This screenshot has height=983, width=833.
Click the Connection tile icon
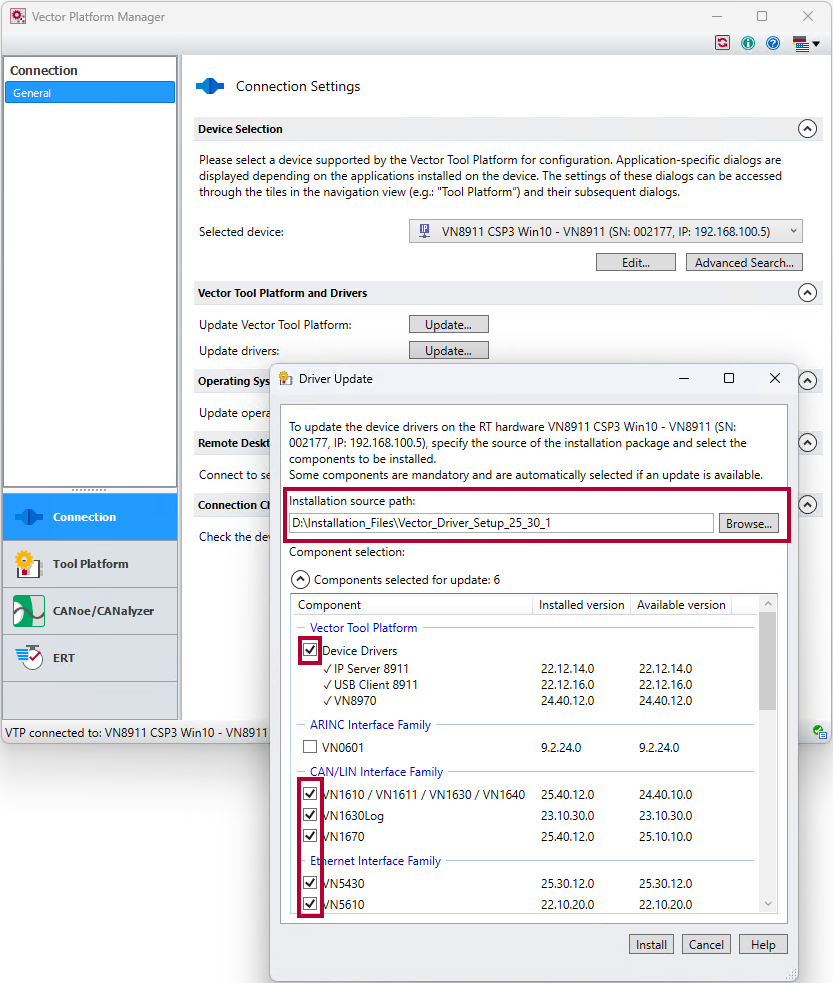(28, 517)
